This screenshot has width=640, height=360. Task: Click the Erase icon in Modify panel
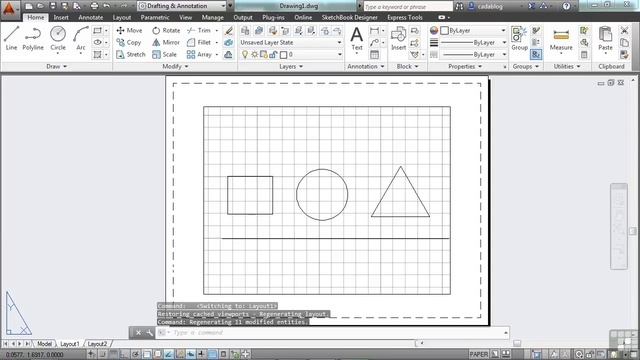point(229,31)
